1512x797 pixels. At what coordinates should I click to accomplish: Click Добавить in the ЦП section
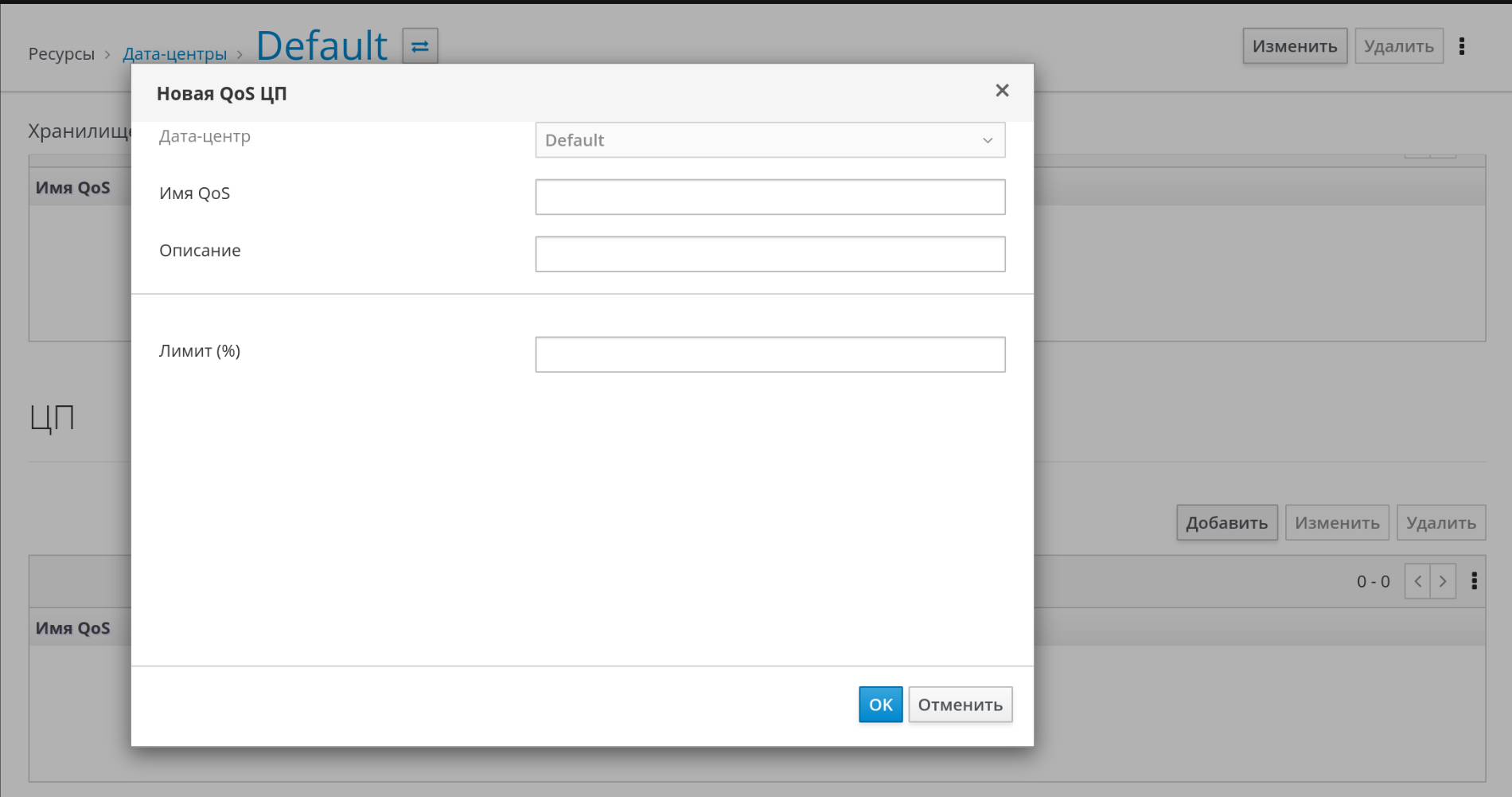coord(1226,523)
